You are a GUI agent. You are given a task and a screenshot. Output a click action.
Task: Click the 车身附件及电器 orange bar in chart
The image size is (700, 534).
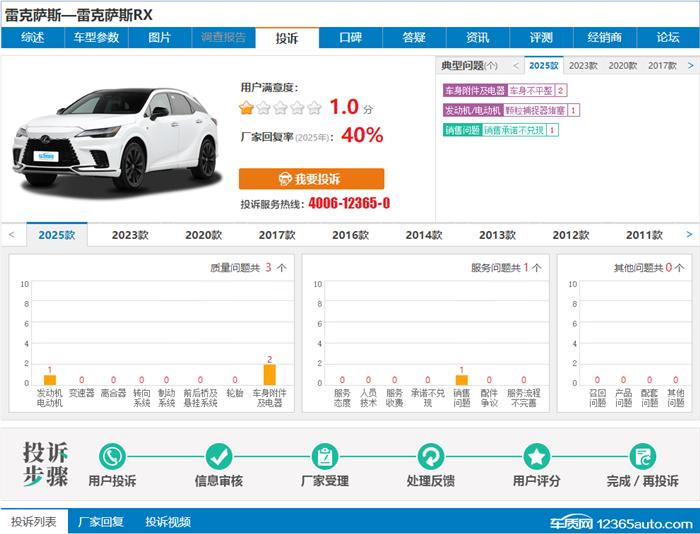(270, 375)
